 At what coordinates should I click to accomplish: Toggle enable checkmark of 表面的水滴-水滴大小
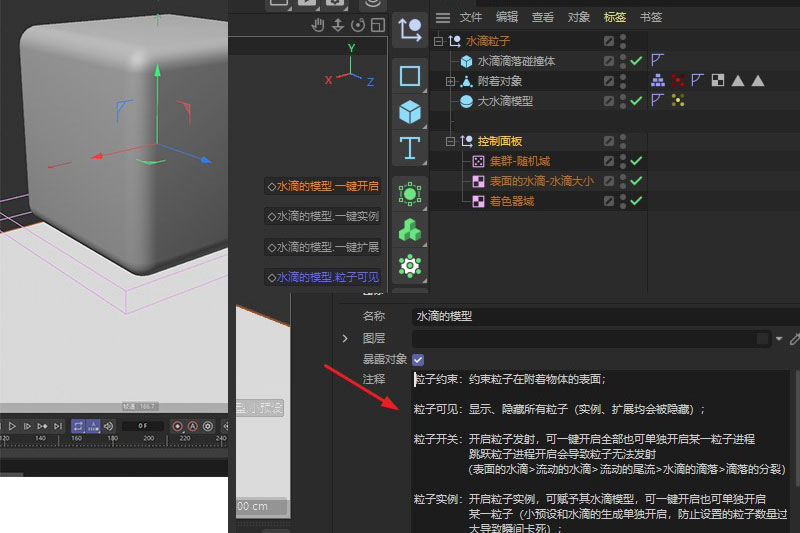(636, 181)
